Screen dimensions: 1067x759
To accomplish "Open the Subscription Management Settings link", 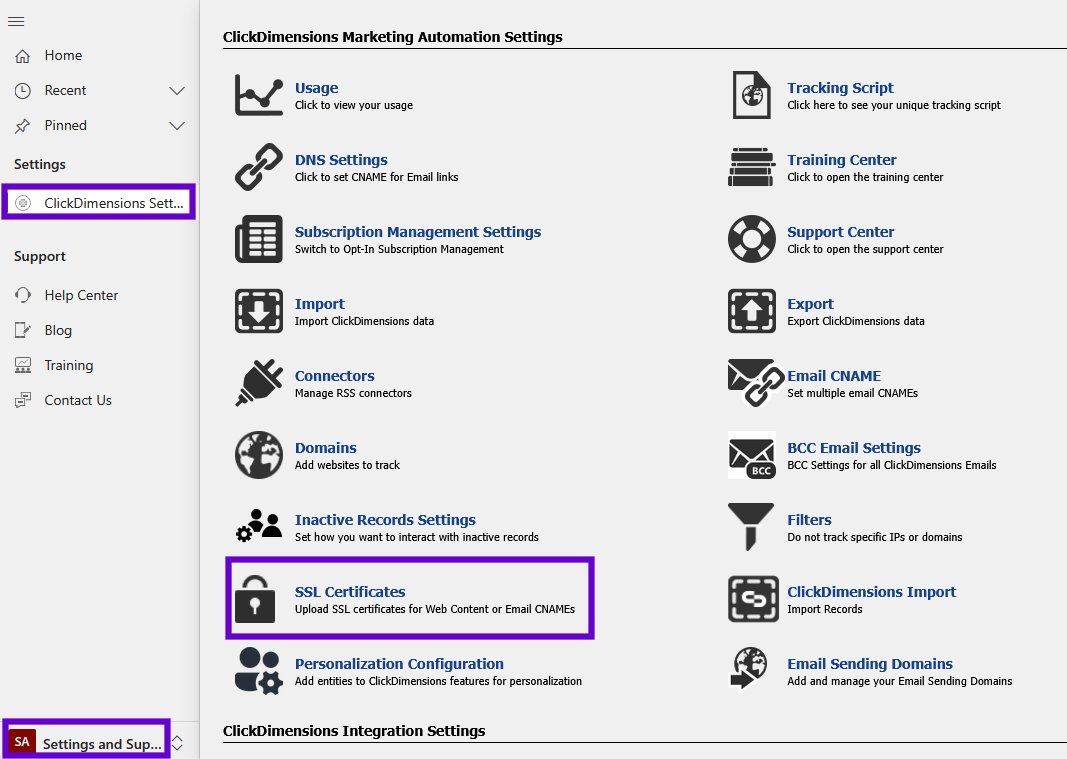I will coord(418,232).
